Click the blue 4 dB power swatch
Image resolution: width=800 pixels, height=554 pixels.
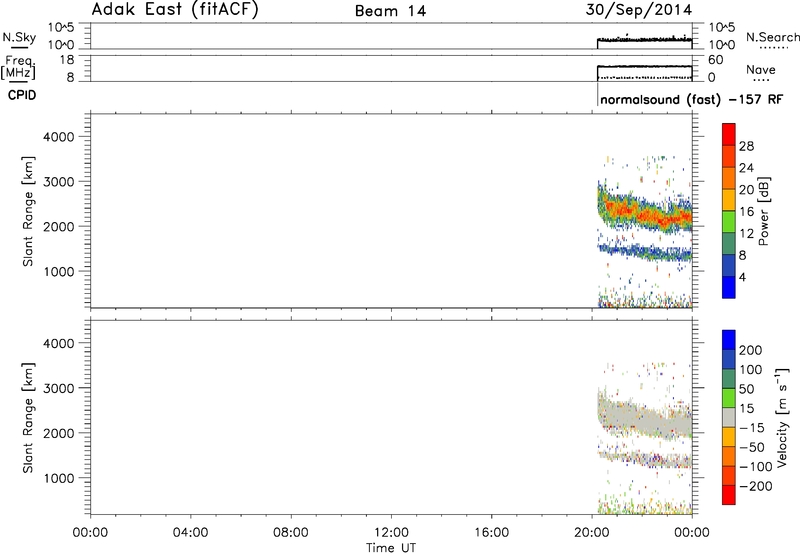(x=729, y=287)
